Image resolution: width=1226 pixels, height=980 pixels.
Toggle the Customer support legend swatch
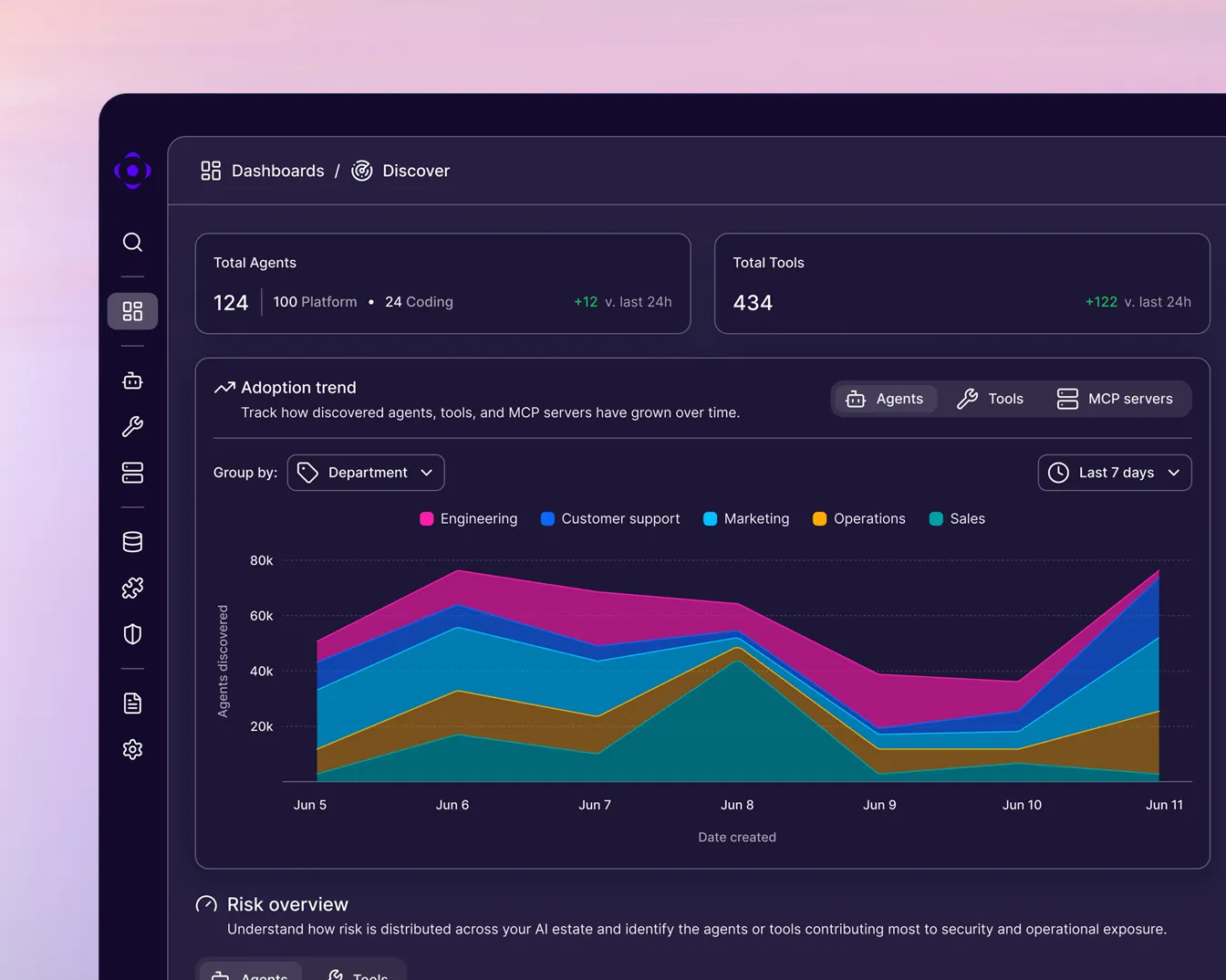(547, 519)
